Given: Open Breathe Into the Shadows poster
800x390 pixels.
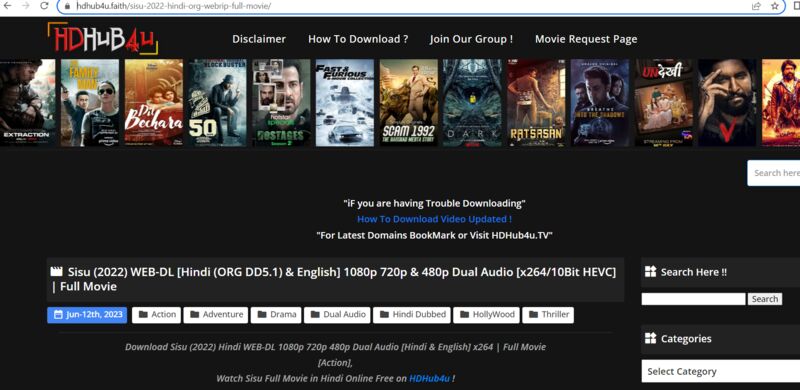Looking at the screenshot, I should tap(600, 103).
